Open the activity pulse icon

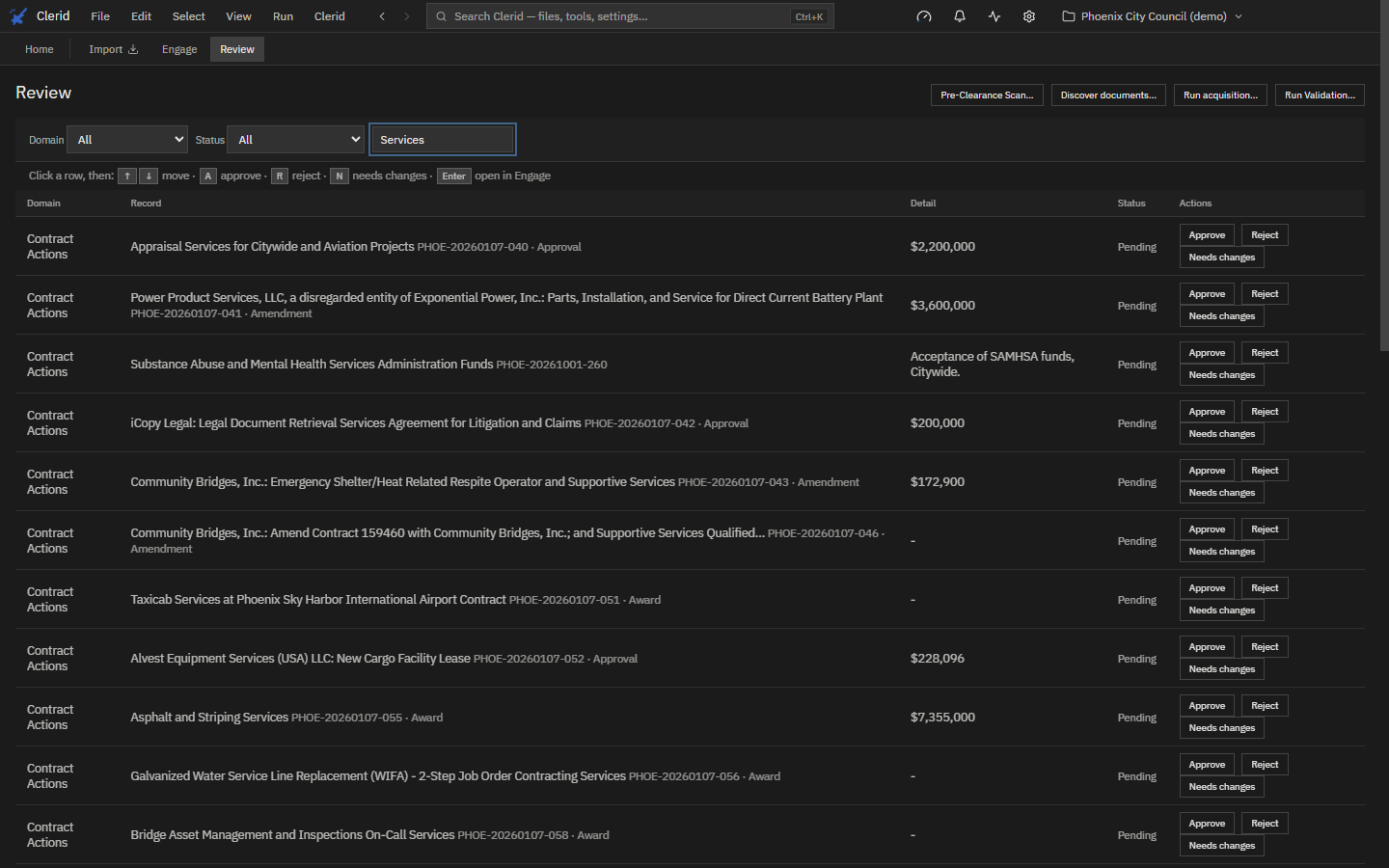tap(994, 16)
